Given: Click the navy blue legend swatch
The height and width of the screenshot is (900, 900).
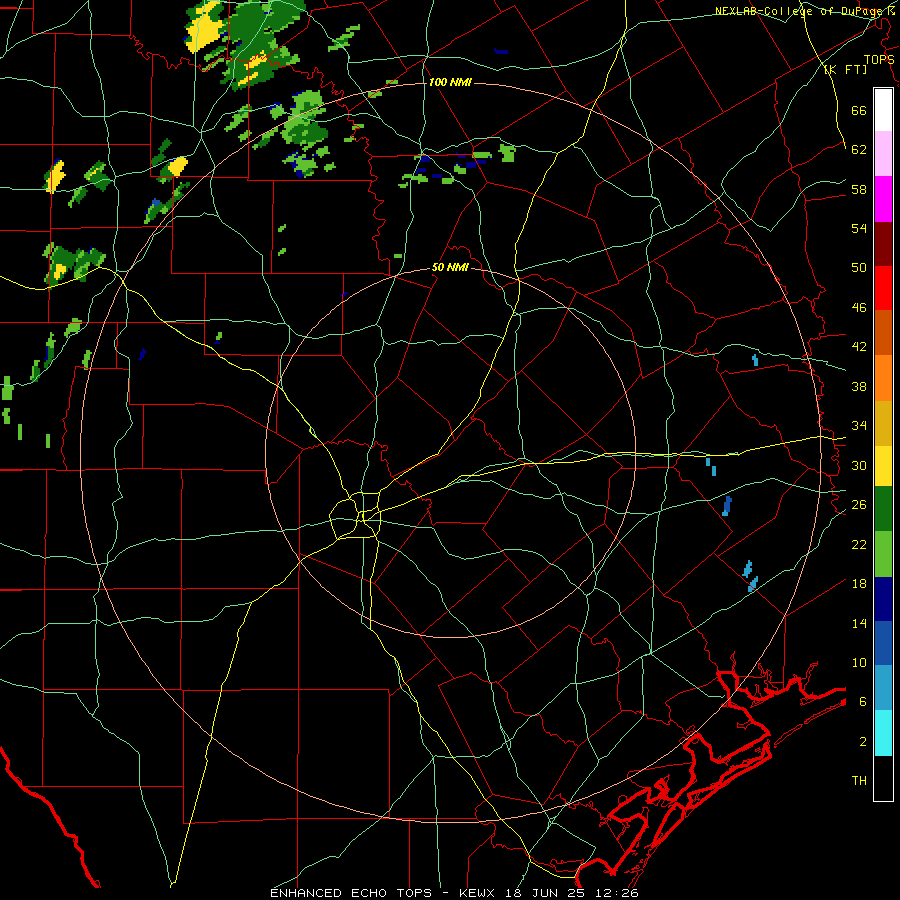Looking at the screenshot, I should 883,599.
